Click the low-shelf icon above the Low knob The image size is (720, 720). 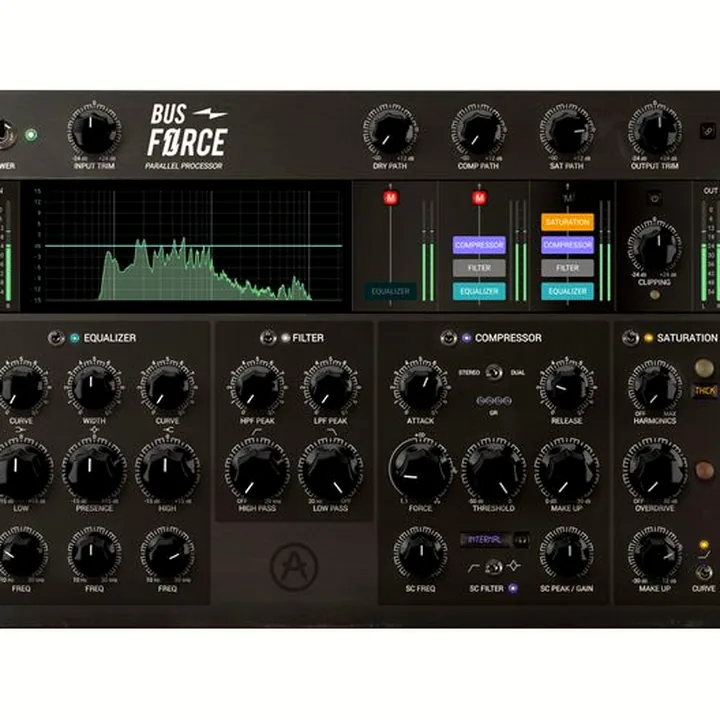(20, 430)
